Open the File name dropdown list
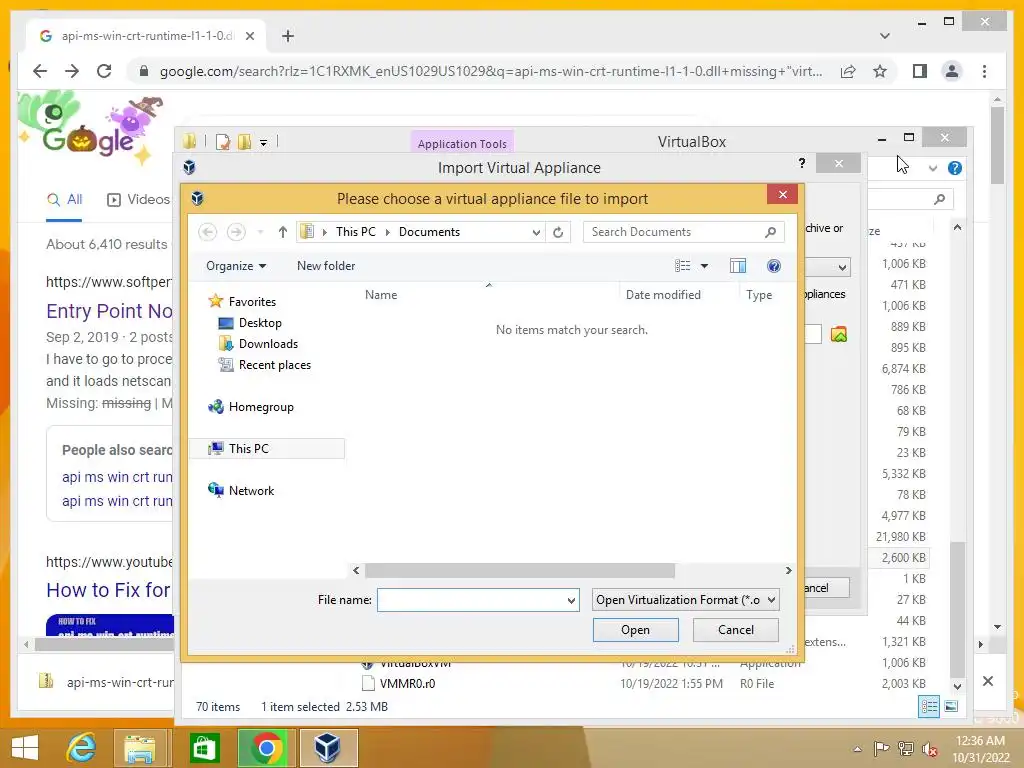 (x=571, y=600)
